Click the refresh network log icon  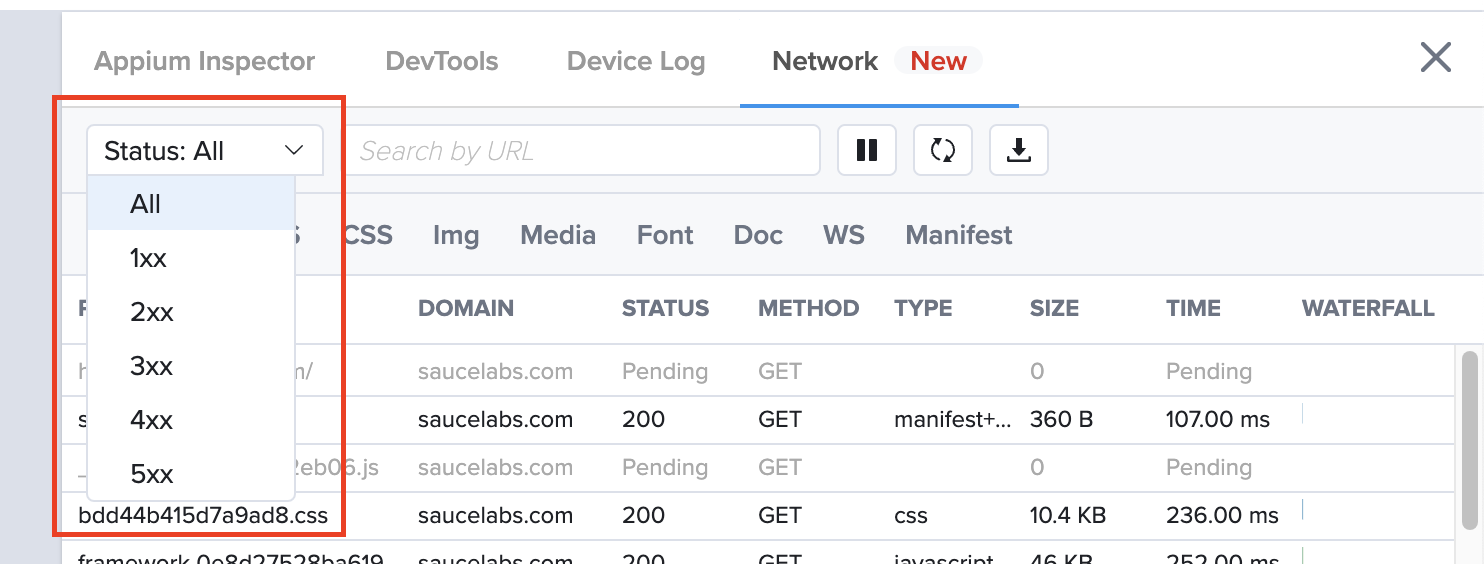pyautogui.click(x=942, y=151)
